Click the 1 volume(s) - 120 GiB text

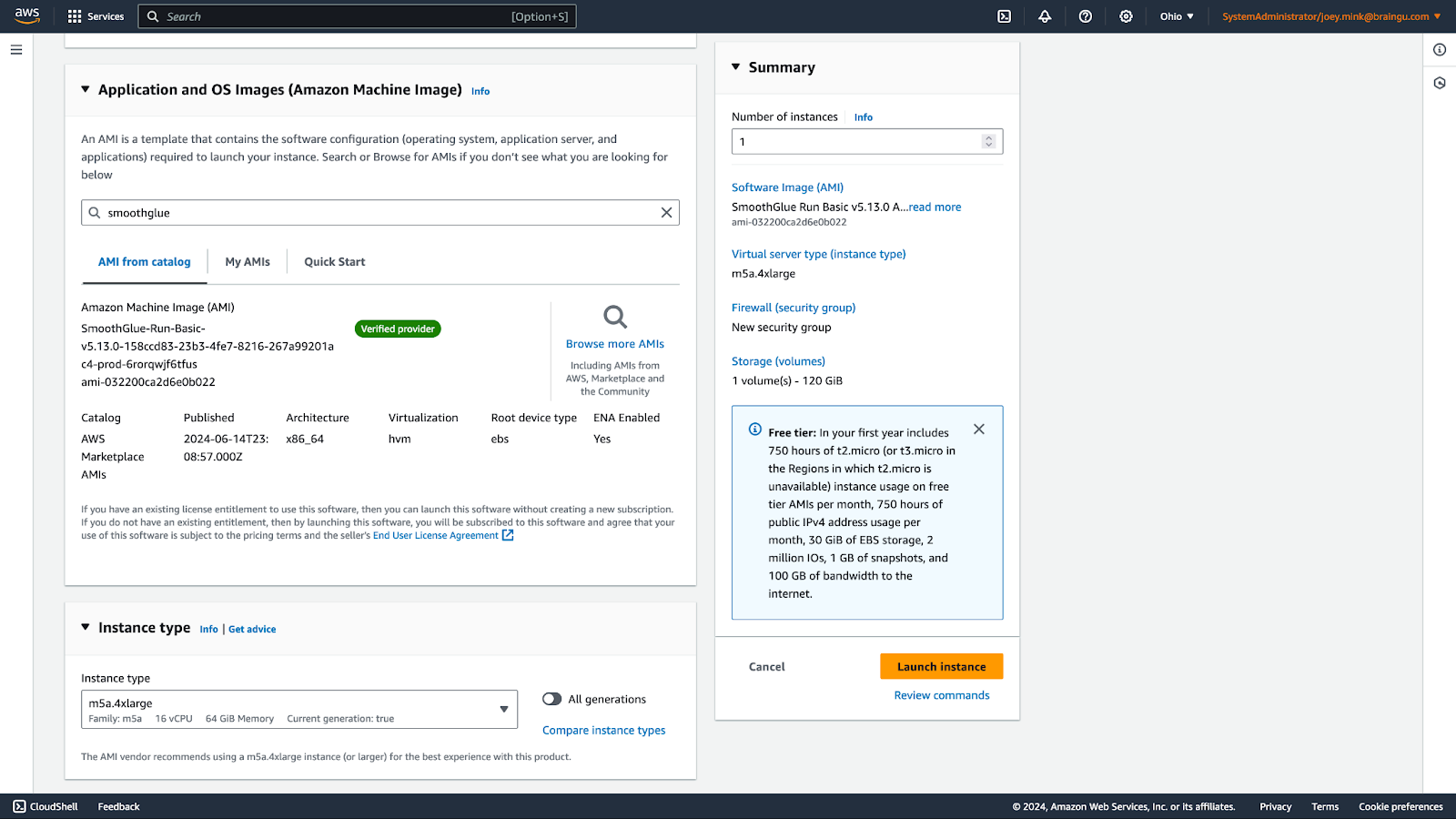[787, 381]
